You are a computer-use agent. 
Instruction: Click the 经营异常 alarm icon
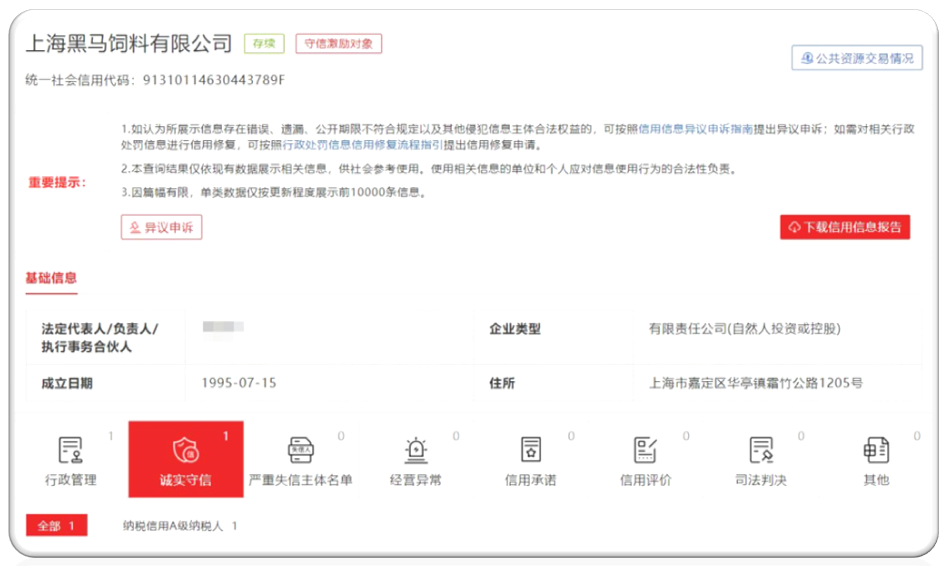coord(415,451)
